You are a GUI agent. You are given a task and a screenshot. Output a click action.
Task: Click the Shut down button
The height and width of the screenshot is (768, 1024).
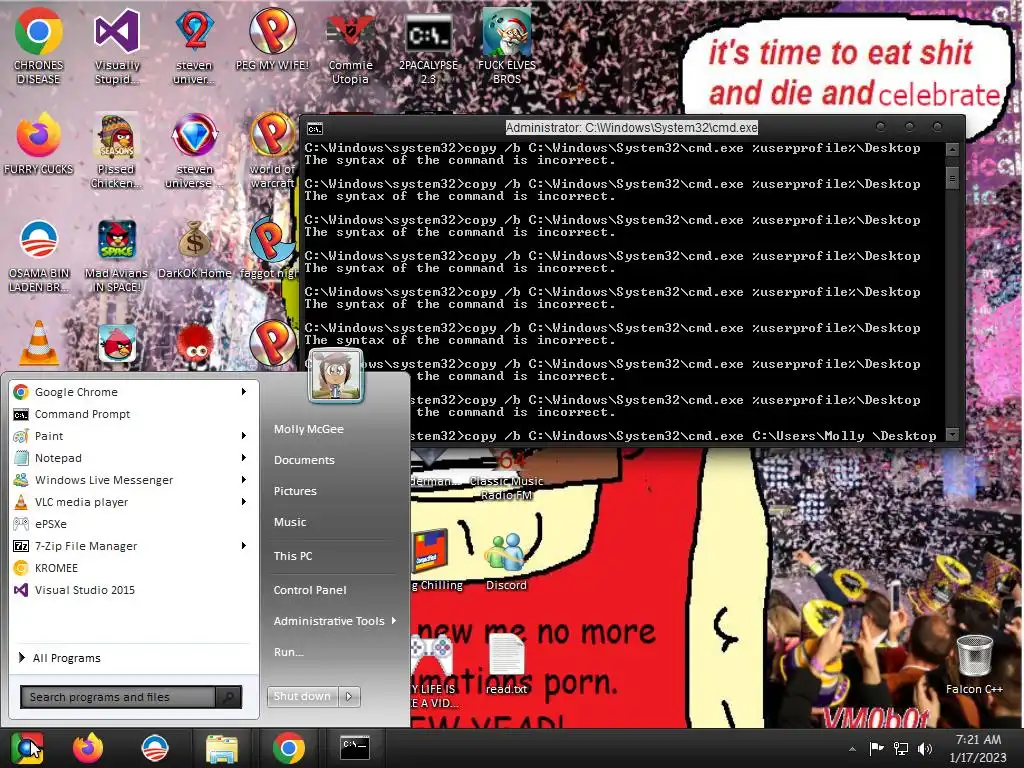pyautogui.click(x=302, y=697)
